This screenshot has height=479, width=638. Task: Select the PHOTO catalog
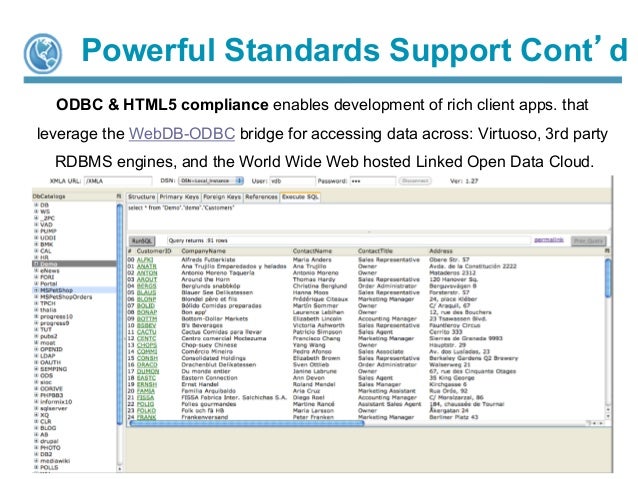click(x=50, y=448)
